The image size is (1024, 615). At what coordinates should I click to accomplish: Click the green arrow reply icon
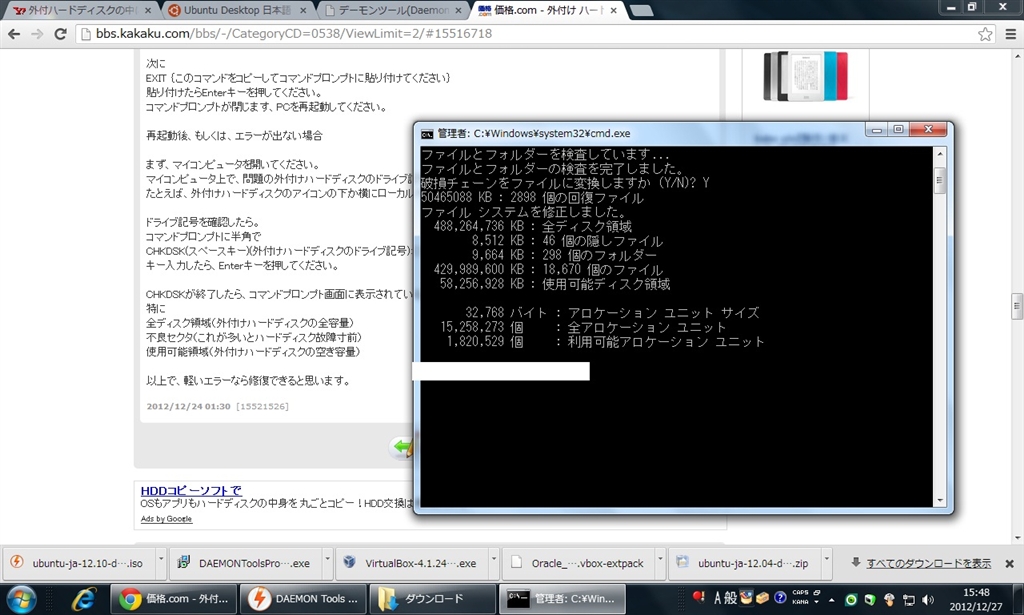point(402,447)
